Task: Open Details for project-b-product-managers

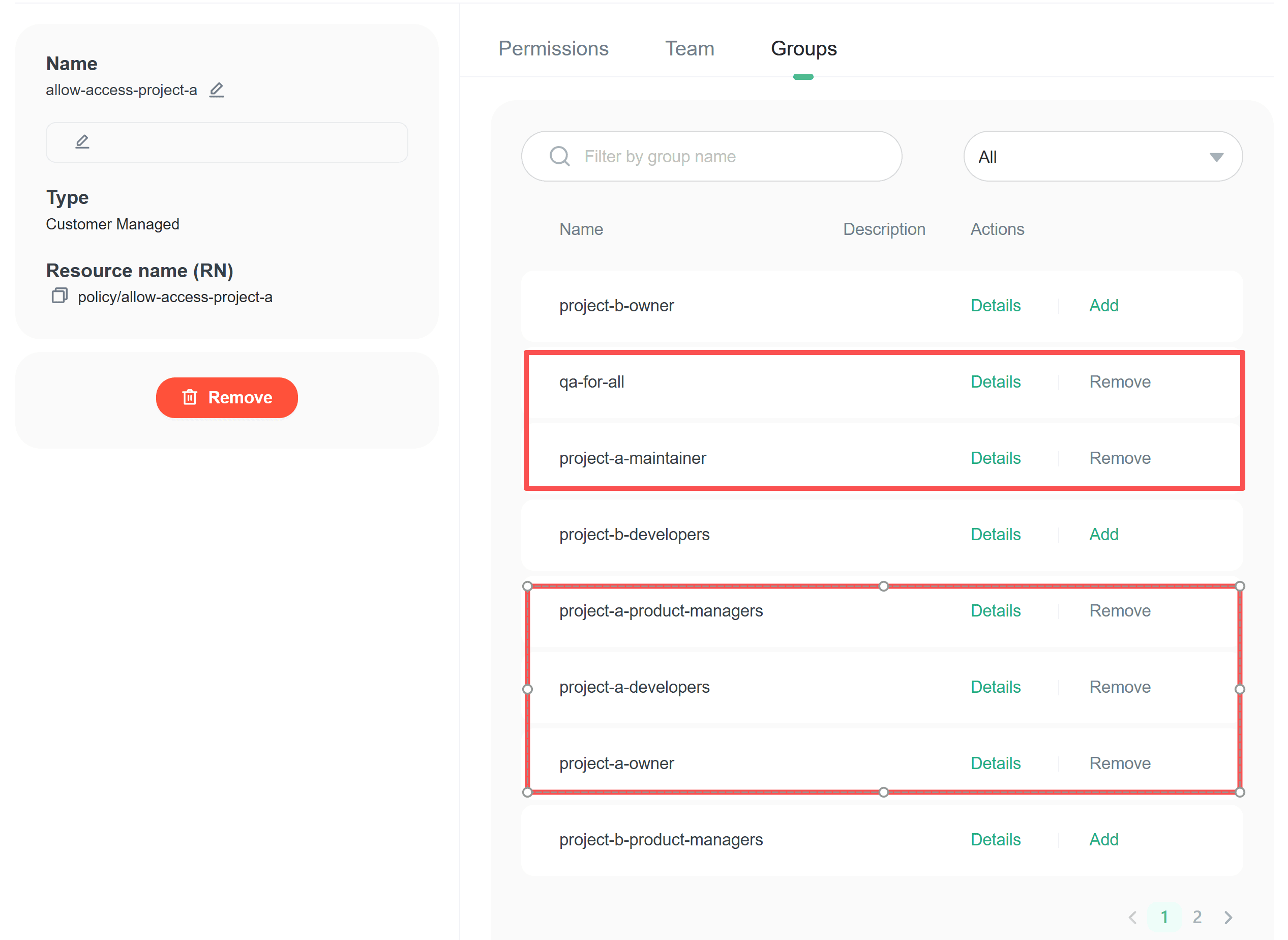Action: [x=995, y=839]
